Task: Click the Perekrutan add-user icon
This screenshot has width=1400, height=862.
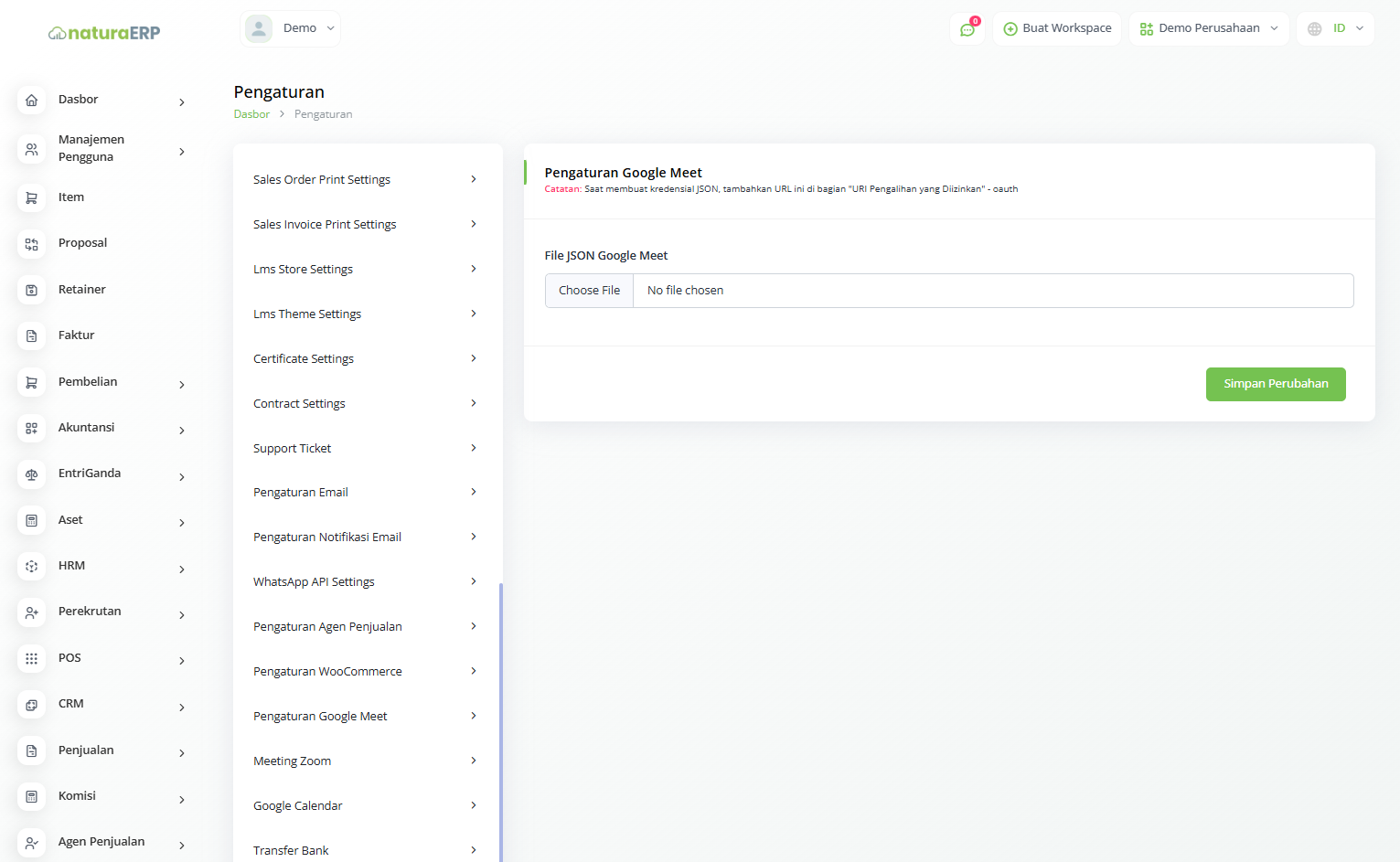Action: tap(31, 612)
